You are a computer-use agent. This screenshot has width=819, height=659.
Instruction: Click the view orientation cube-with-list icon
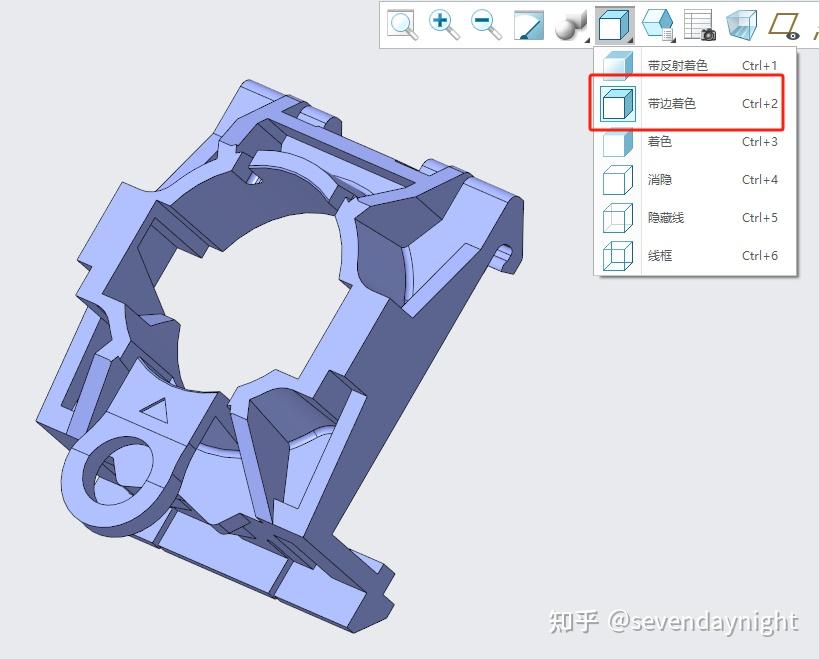click(655, 25)
